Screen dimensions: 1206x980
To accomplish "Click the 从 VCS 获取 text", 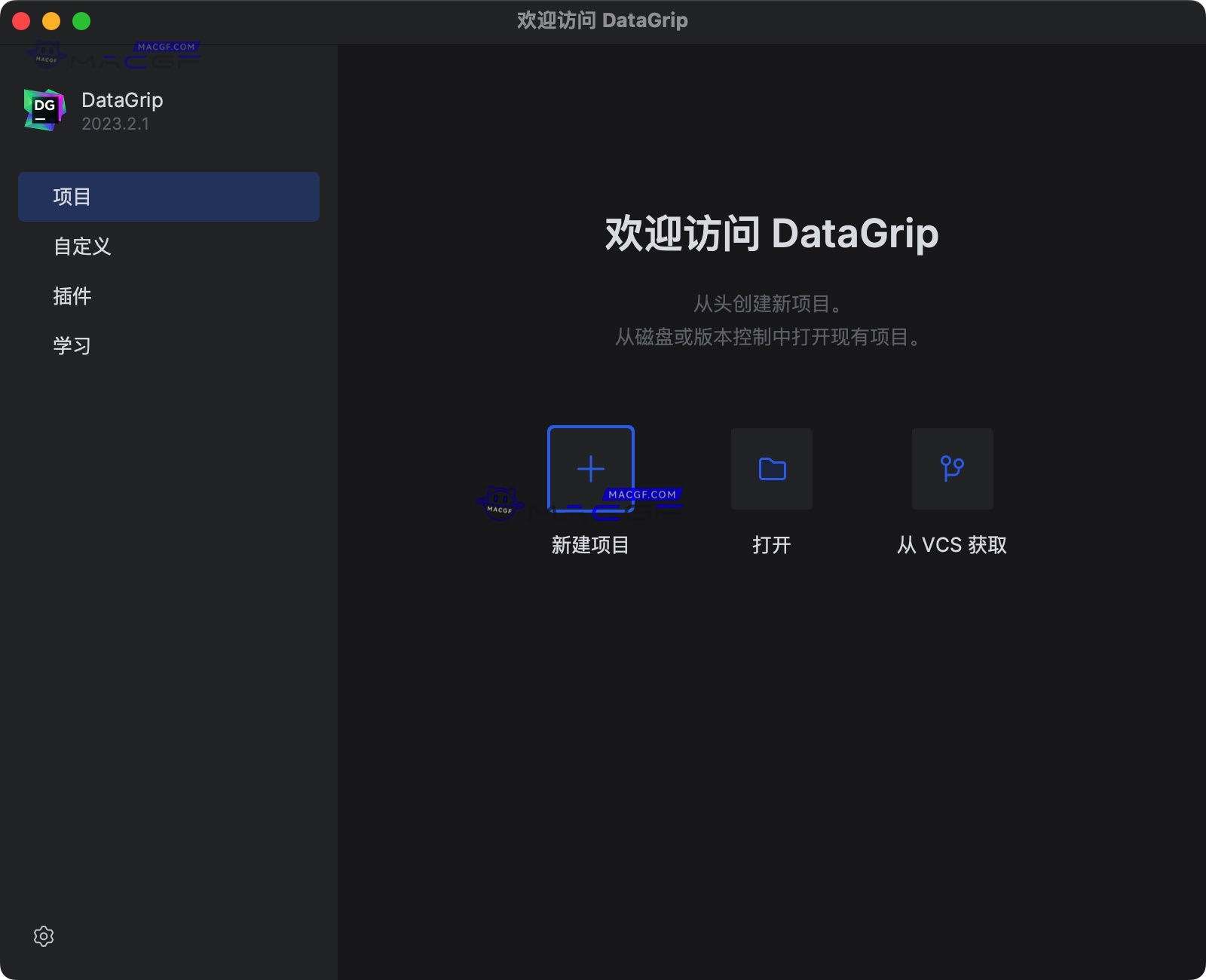I will point(950,545).
